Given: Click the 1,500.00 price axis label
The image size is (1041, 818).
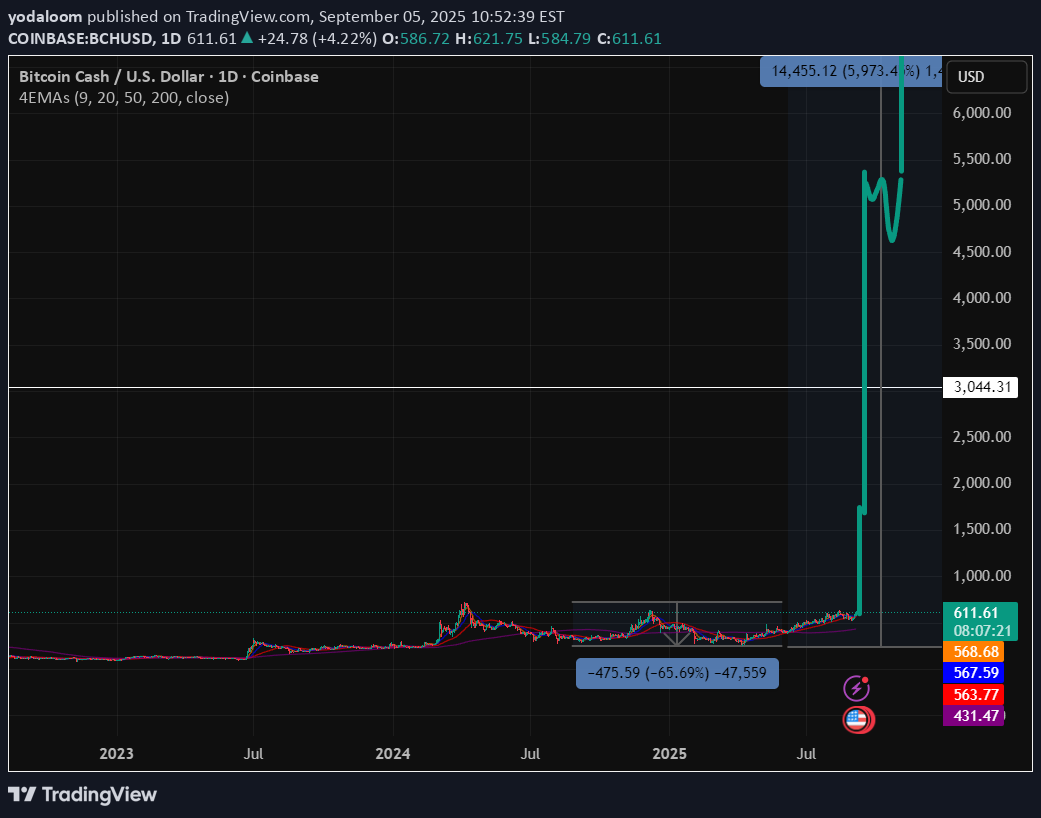Looking at the screenshot, I should (x=983, y=529).
